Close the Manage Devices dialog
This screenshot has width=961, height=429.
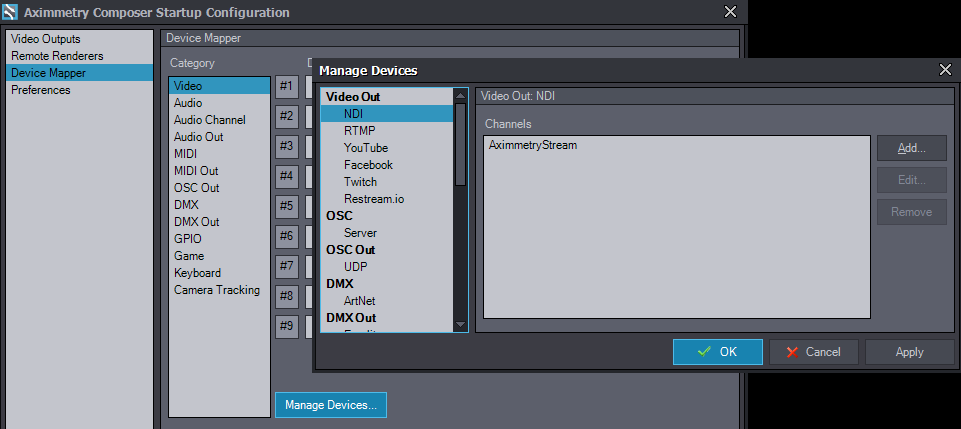click(x=945, y=70)
